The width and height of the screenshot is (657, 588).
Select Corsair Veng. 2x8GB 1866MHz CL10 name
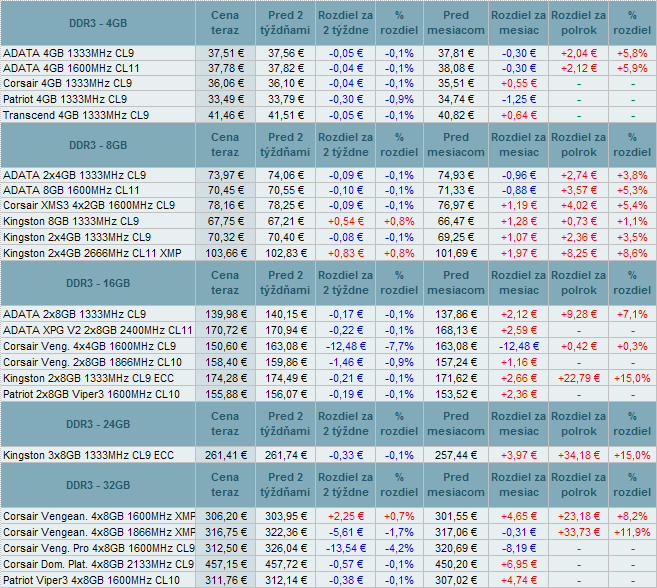pyautogui.click(x=93, y=362)
